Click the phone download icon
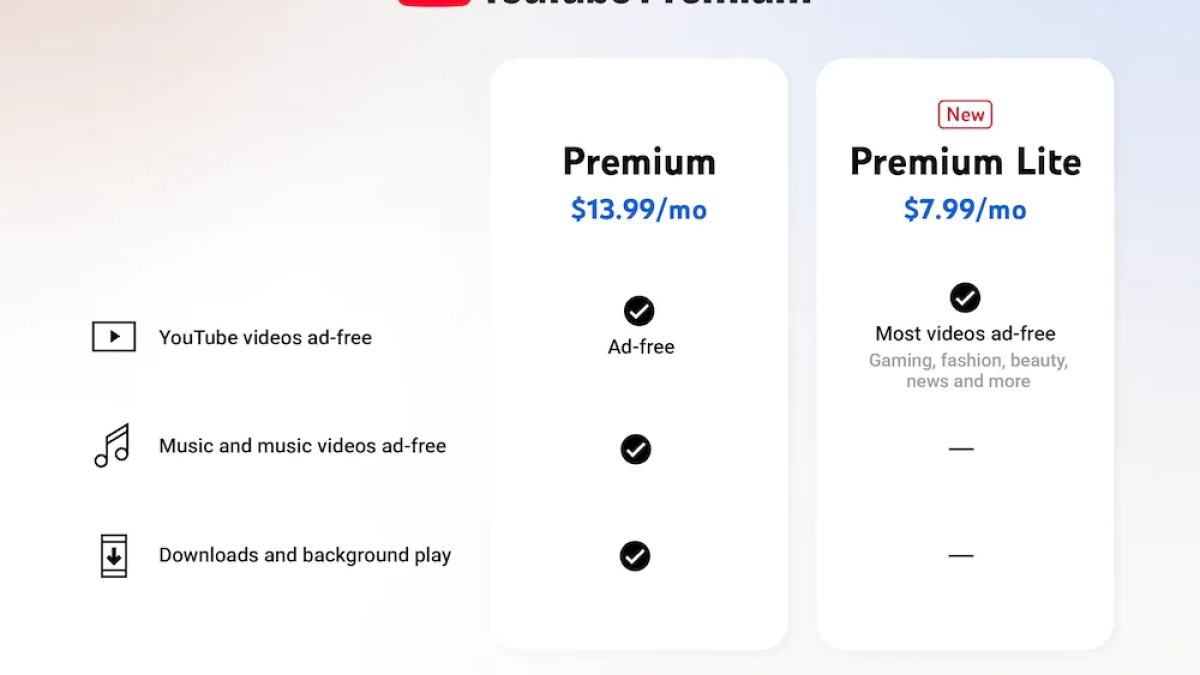1200x675 pixels. (x=114, y=556)
